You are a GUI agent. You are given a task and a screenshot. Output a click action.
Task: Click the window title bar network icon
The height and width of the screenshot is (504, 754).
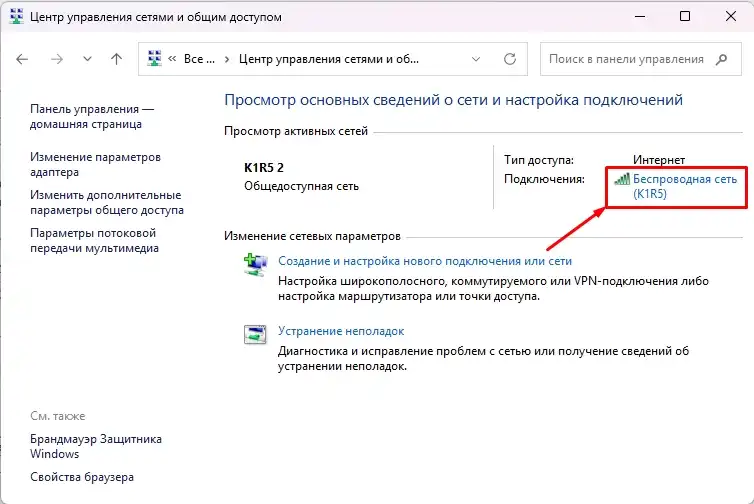click(x=16, y=16)
